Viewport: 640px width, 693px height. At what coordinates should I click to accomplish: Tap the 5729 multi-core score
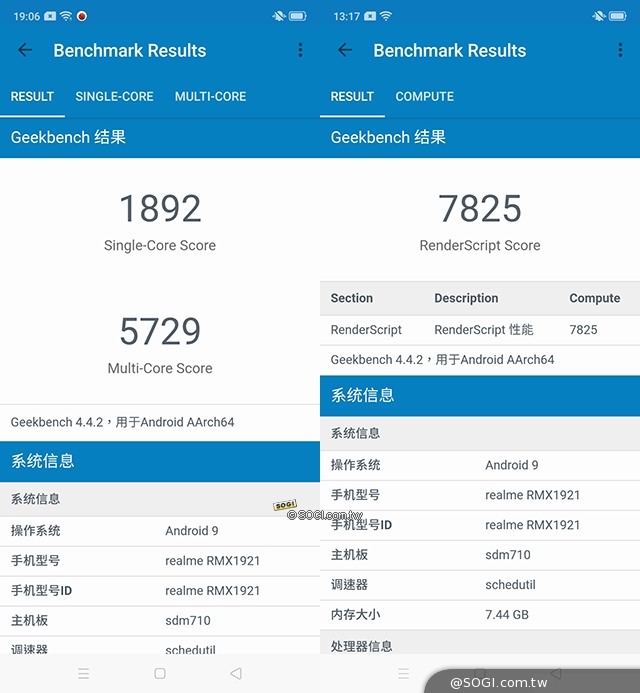pyautogui.click(x=160, y=331)
